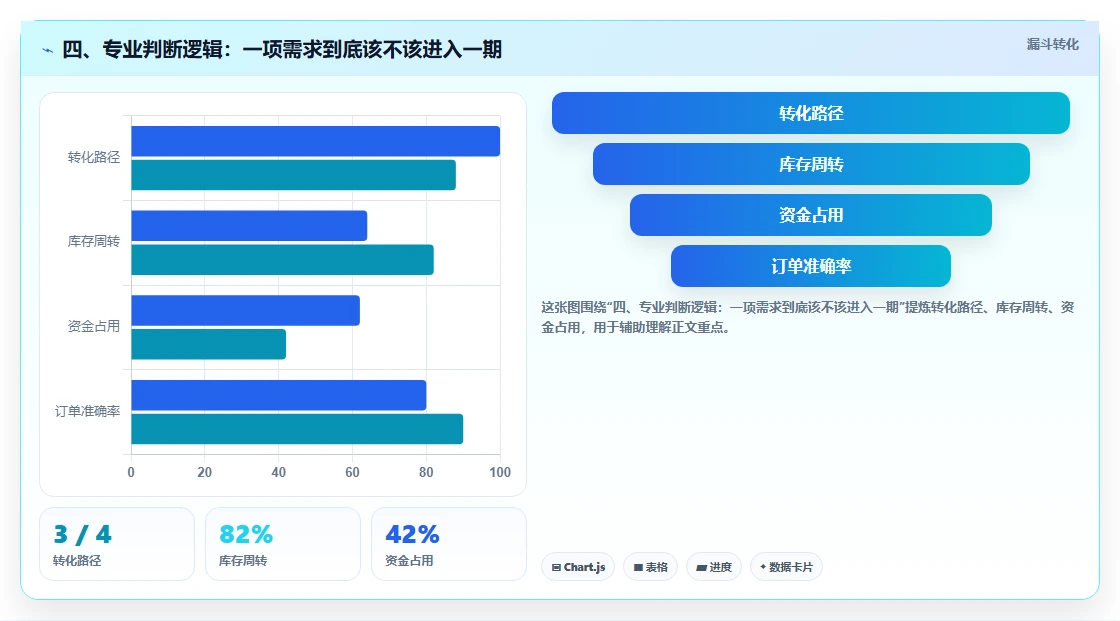Click the teal bar for 库存周转
This screenshot has height=621, width=1120.
pos(282,259)
